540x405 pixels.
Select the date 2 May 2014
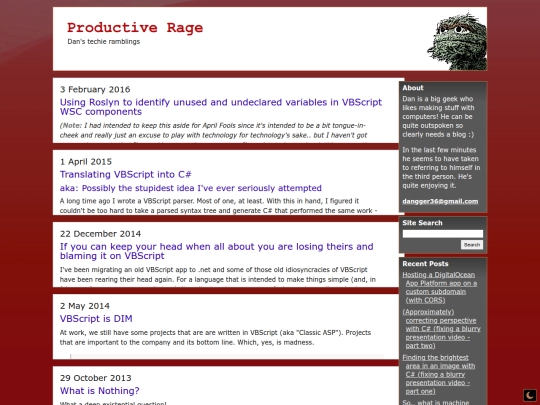click(x=85, y=306)
